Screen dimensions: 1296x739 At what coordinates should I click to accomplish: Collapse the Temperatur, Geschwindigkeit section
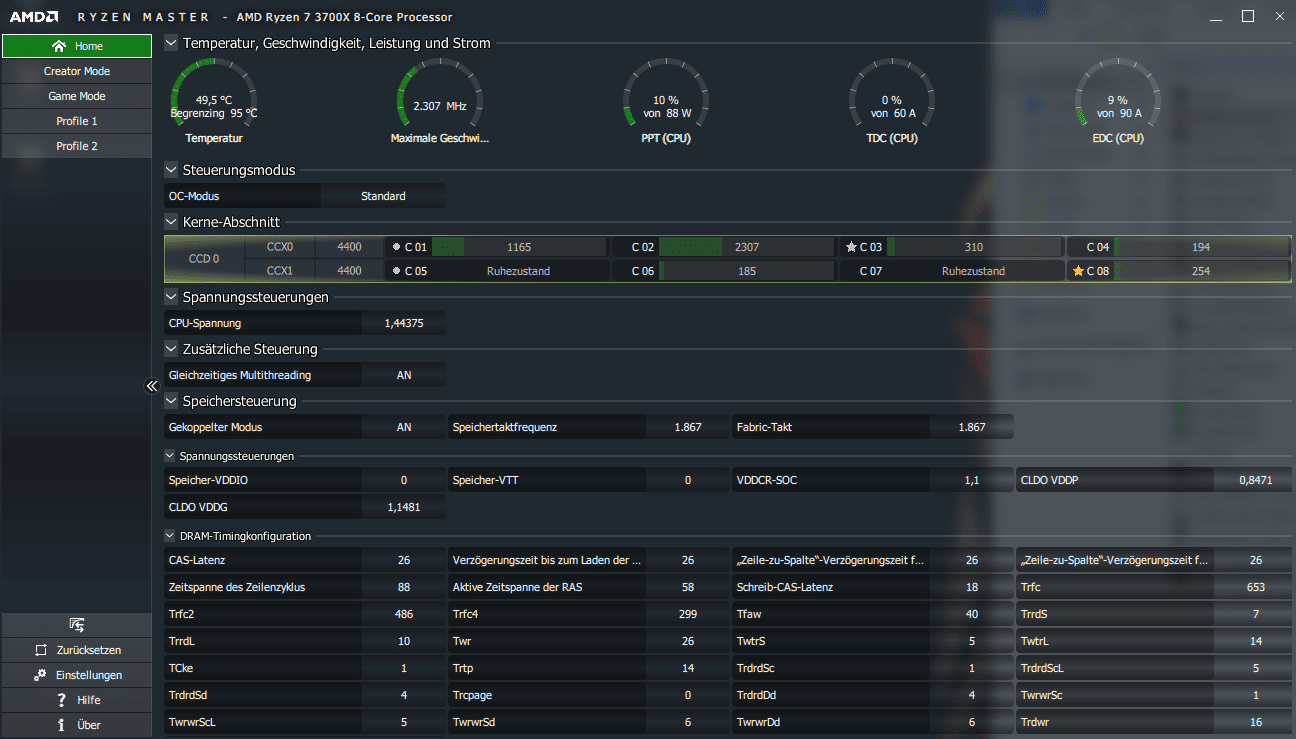pos(171,43)
